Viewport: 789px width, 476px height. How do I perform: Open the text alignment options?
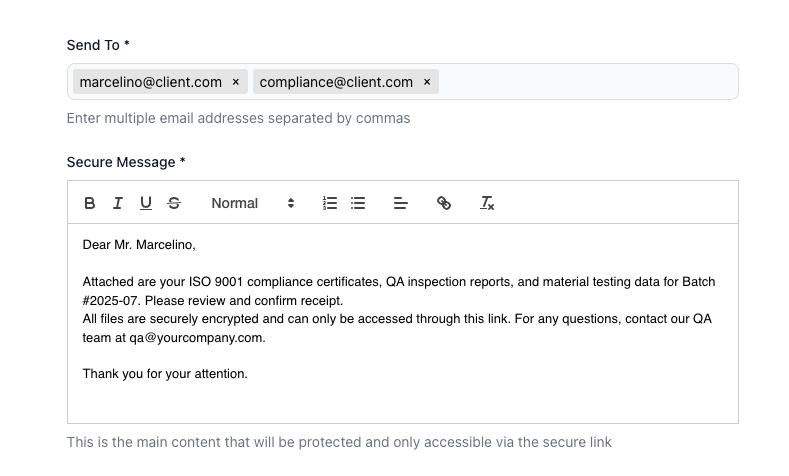[401, 203]
